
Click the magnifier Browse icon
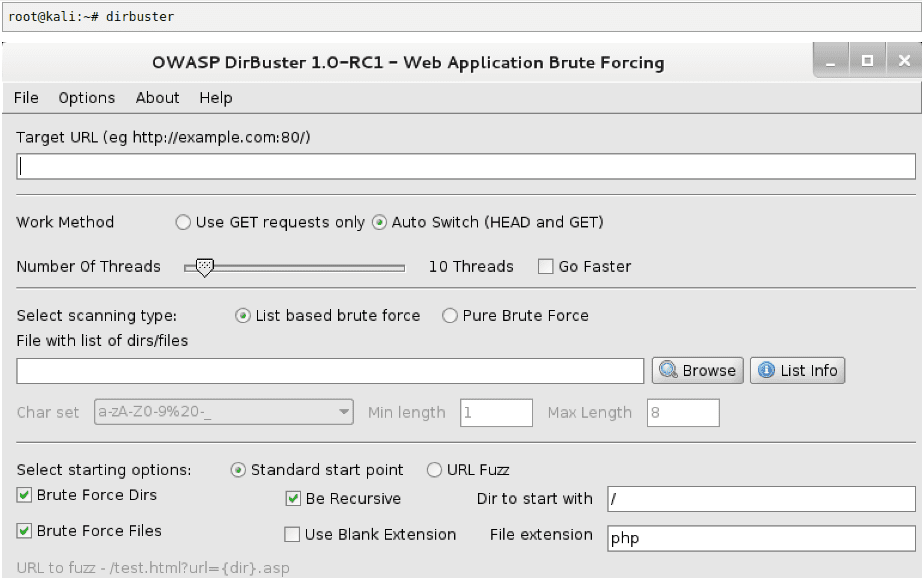coord(669,371)
